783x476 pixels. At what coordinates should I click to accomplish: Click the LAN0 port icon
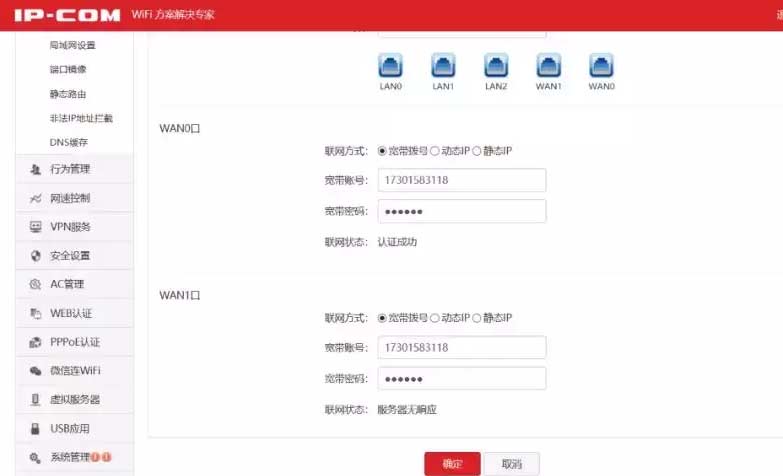(x=391, y=65)
